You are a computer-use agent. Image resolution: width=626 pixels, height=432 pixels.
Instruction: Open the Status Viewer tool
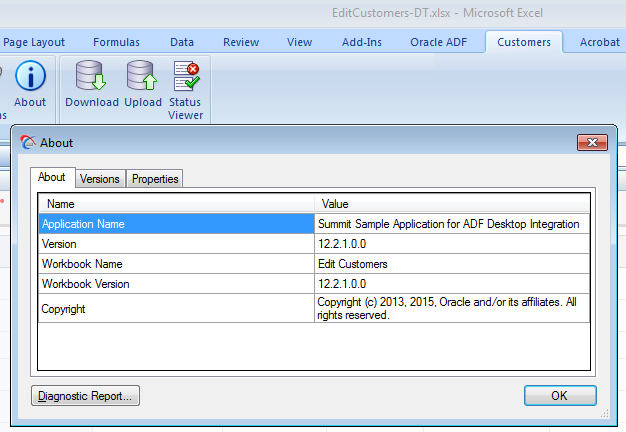click(x=186, y=90)
